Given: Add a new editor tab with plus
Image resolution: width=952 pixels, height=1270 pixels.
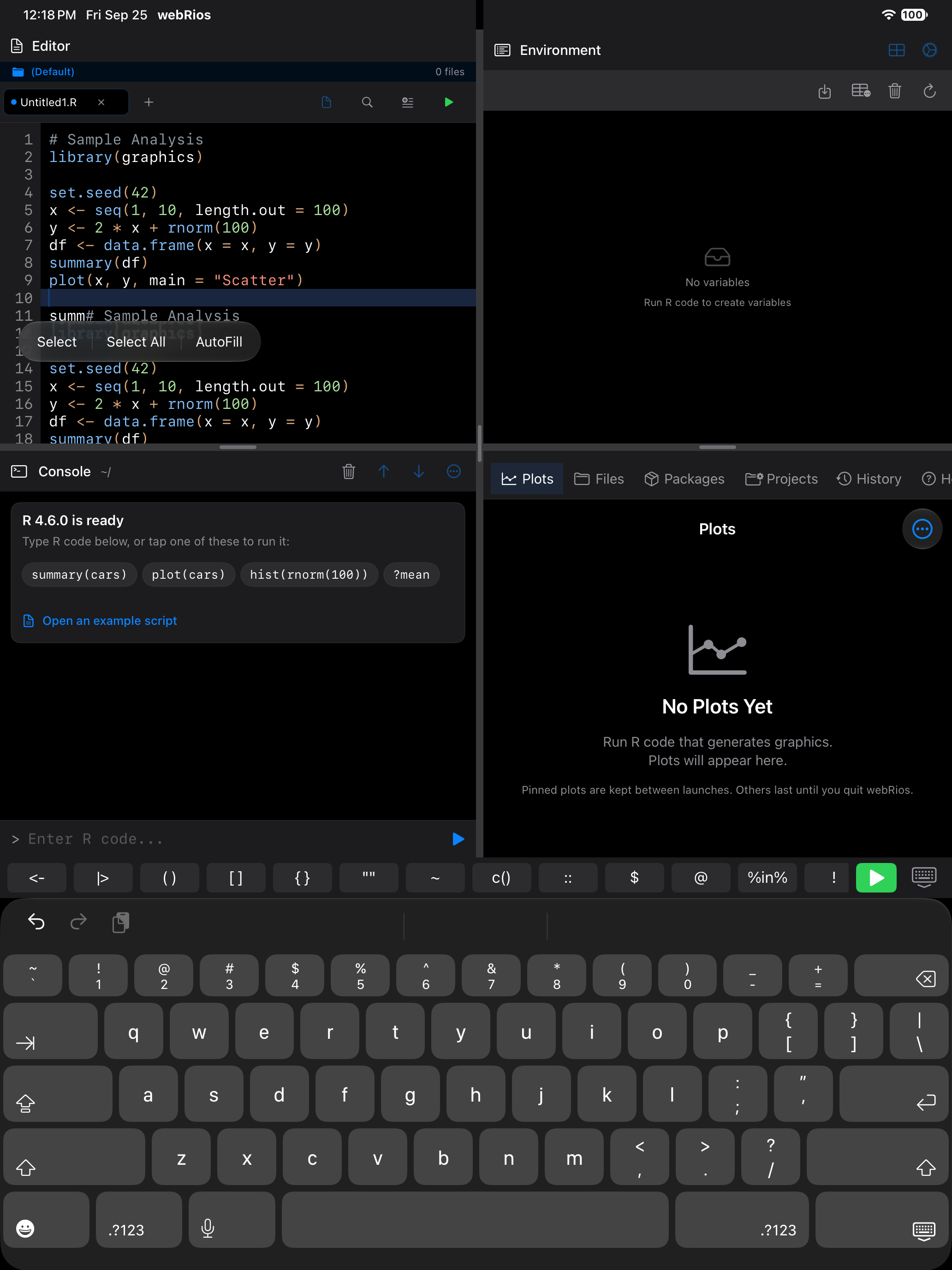Looking at the screenshot, I should tap(149, 102).
